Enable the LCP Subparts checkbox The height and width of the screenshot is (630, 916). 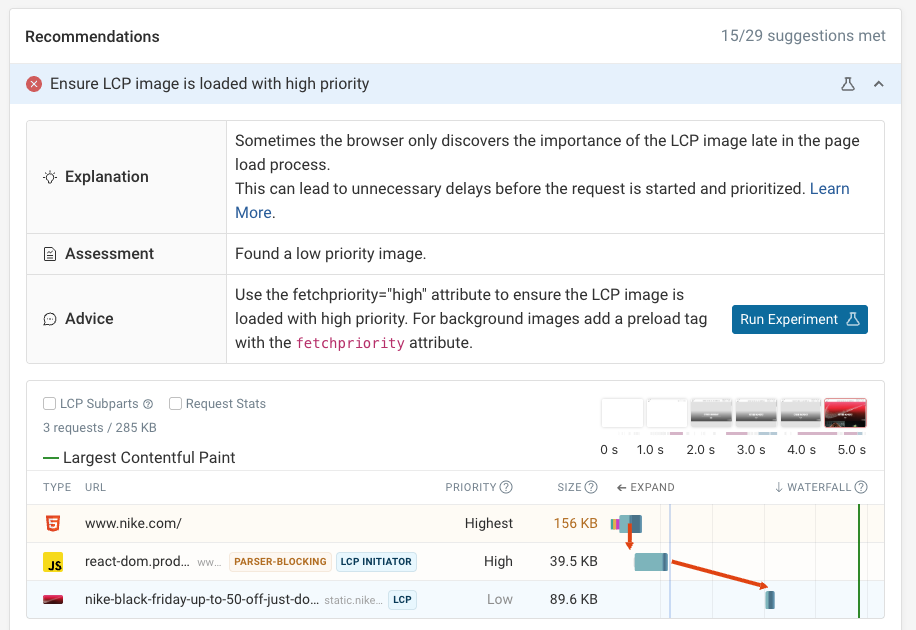click(x=49, y=404)
